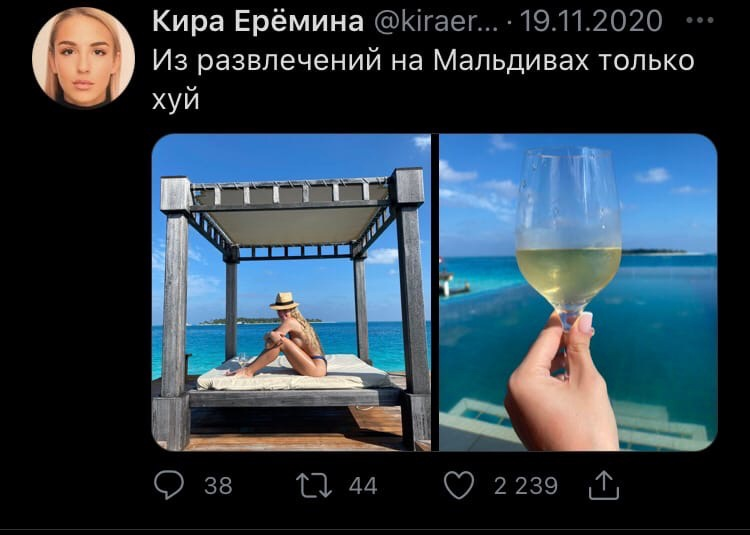Click the tweet's second text line

coord(176,99)
